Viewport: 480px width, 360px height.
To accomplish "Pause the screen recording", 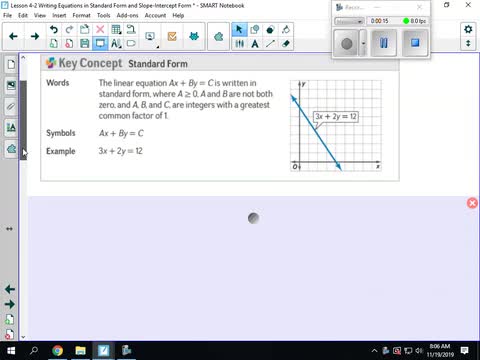I will pos(384,43).
